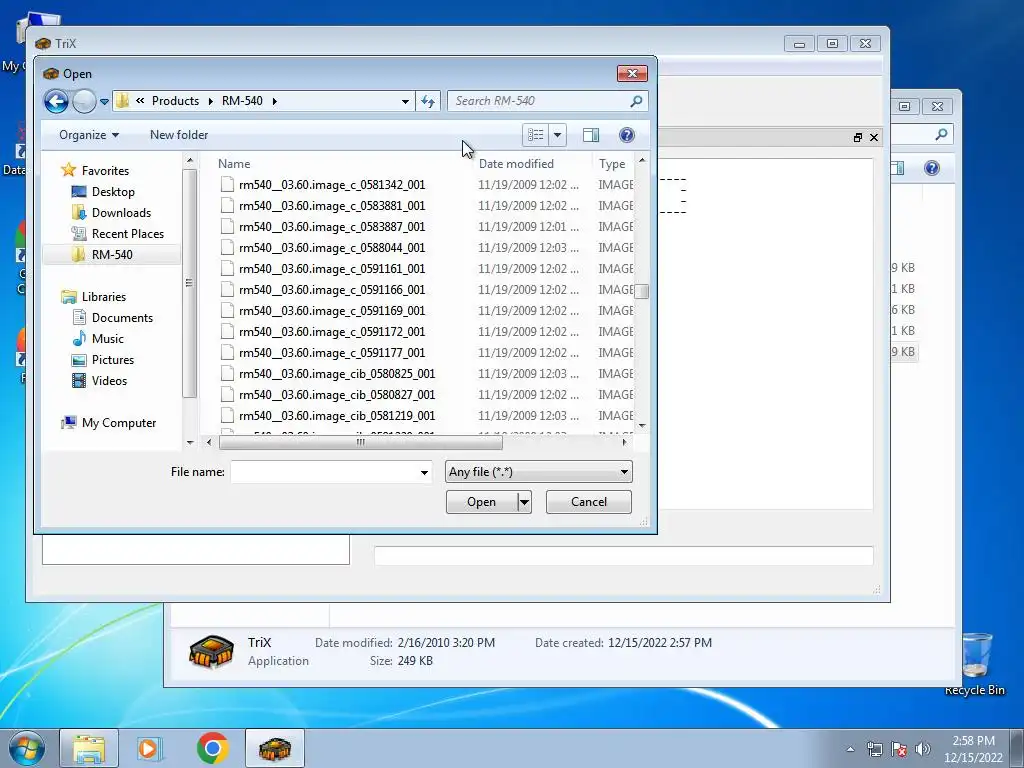This screenshot has width=1024, height=768.
Task: Click the File name input field
Action: pyautogui.click(x=324, y=472)
